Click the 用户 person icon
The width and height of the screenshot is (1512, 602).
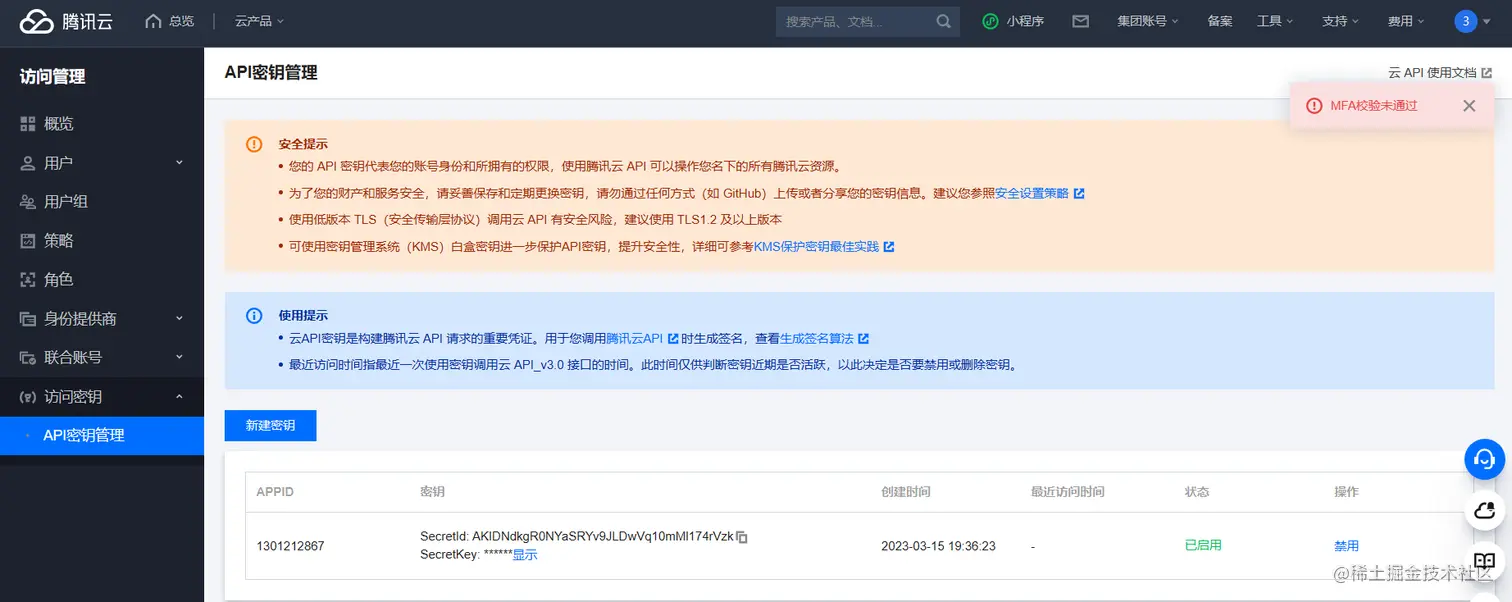point(27,163)
